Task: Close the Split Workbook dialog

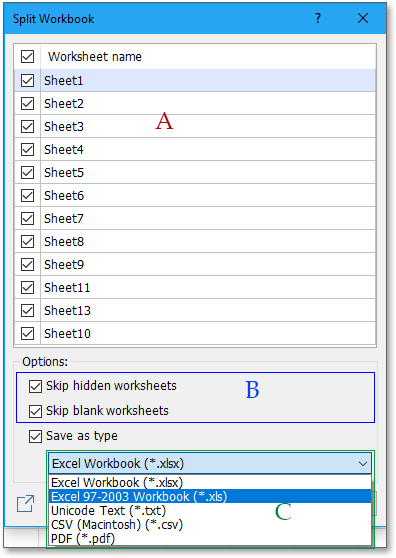Action: click(x=363, y=18)
